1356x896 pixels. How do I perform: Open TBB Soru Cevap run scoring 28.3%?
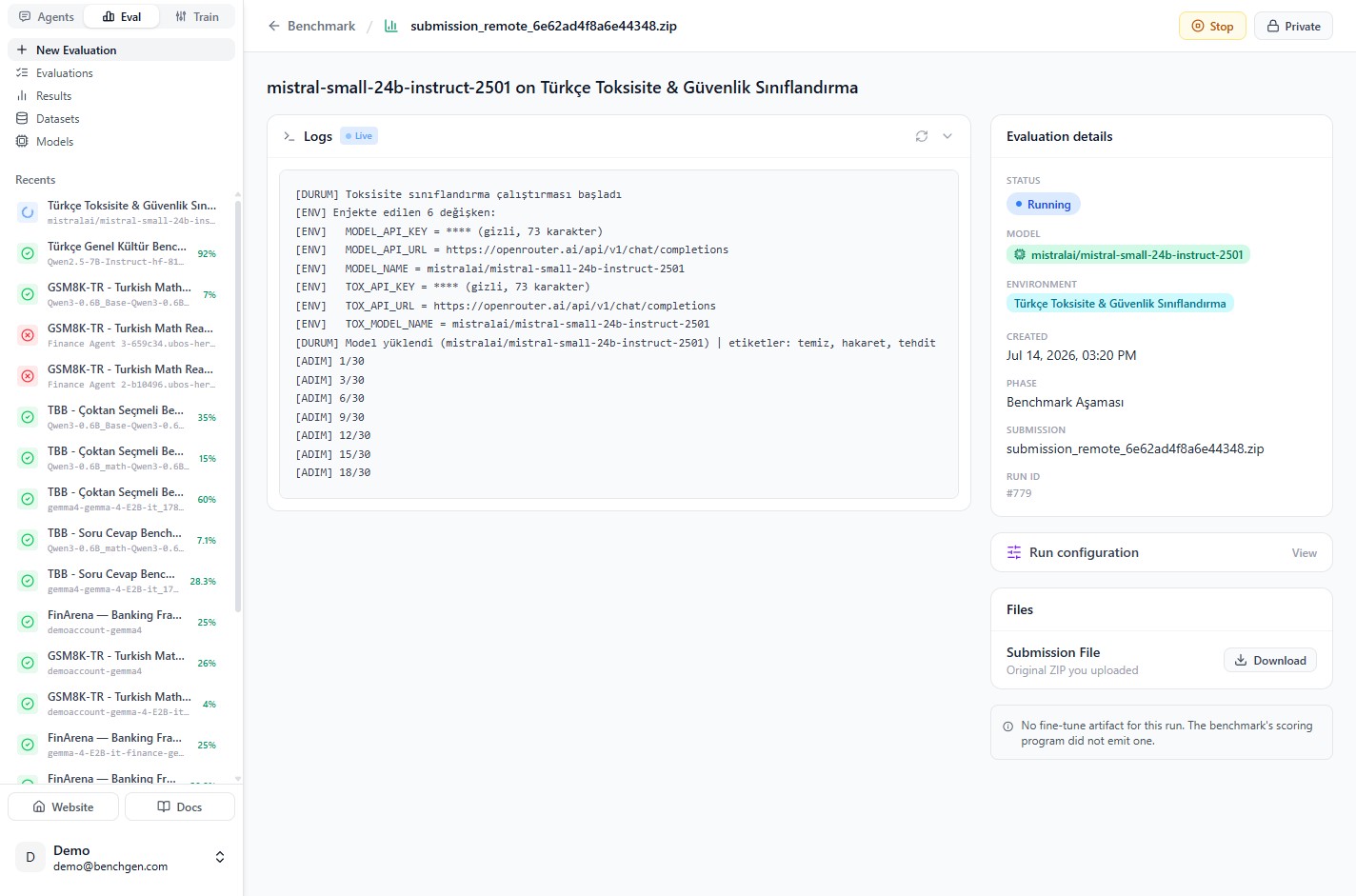point(121,581)
